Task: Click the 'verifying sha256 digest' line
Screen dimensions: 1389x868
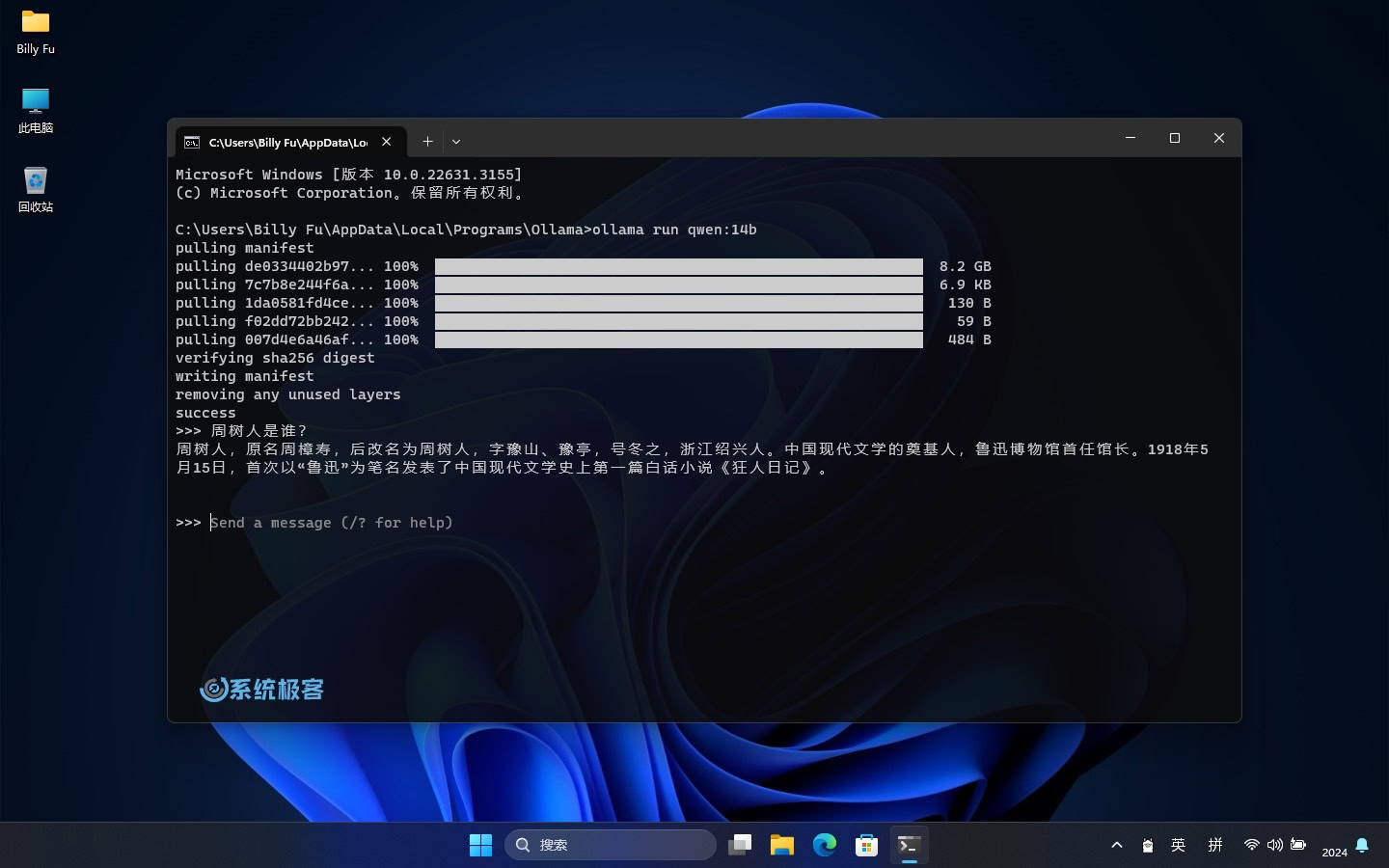Action: [x=275, y=358]
